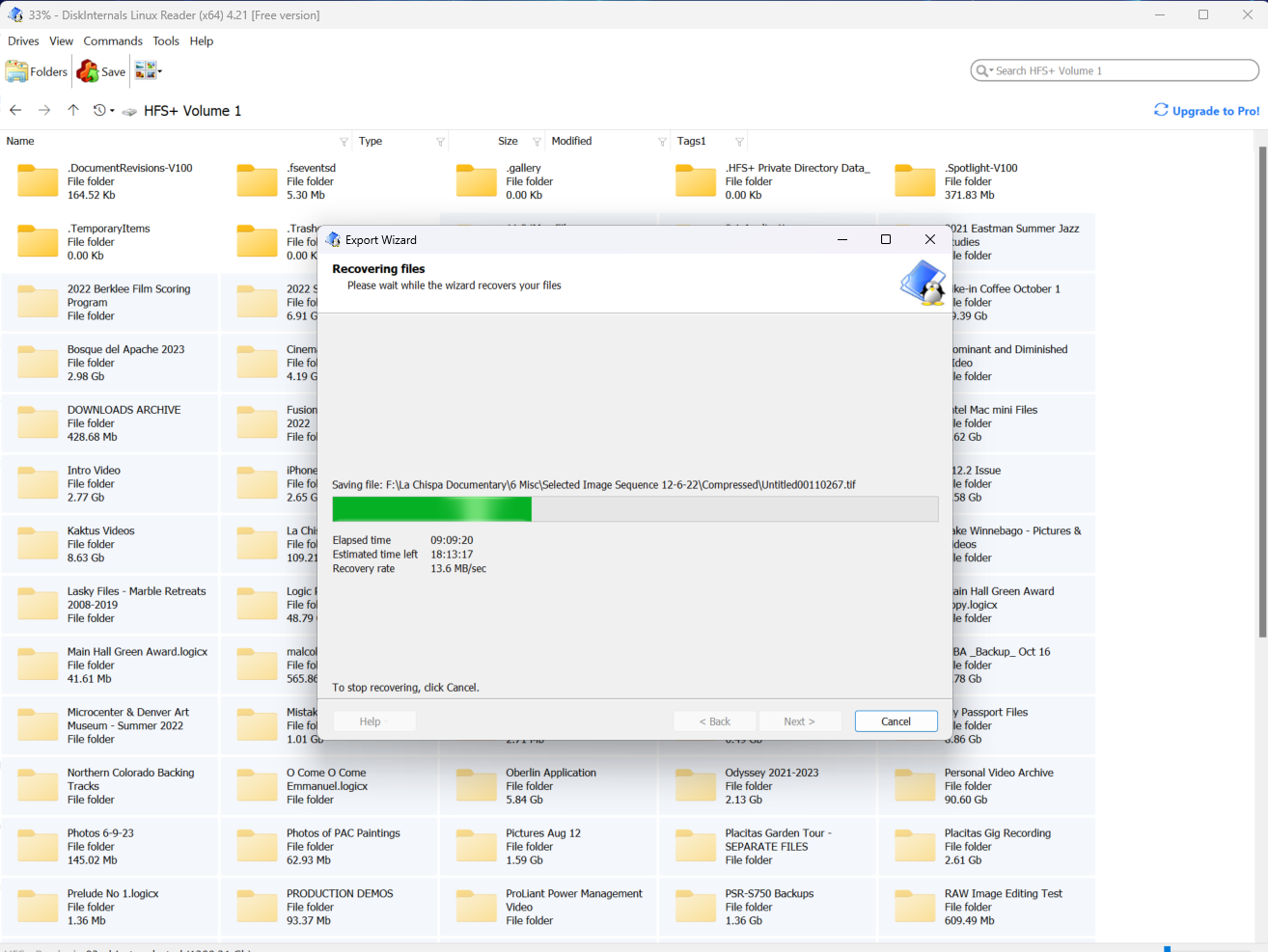
Task: Click the HFS+ Volume 1 drive icon
Action: pyautogui.click(x=129, y=111)
